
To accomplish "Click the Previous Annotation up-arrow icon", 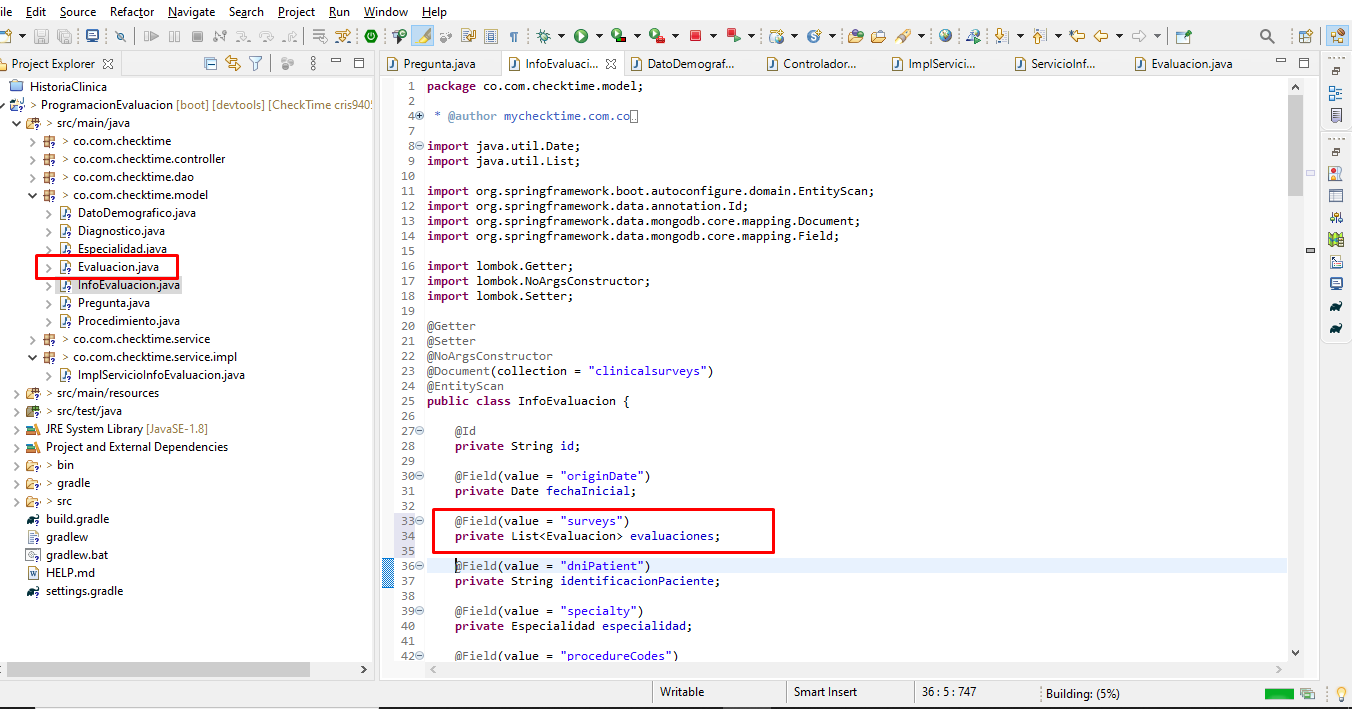I will [x=1039, y=36].
